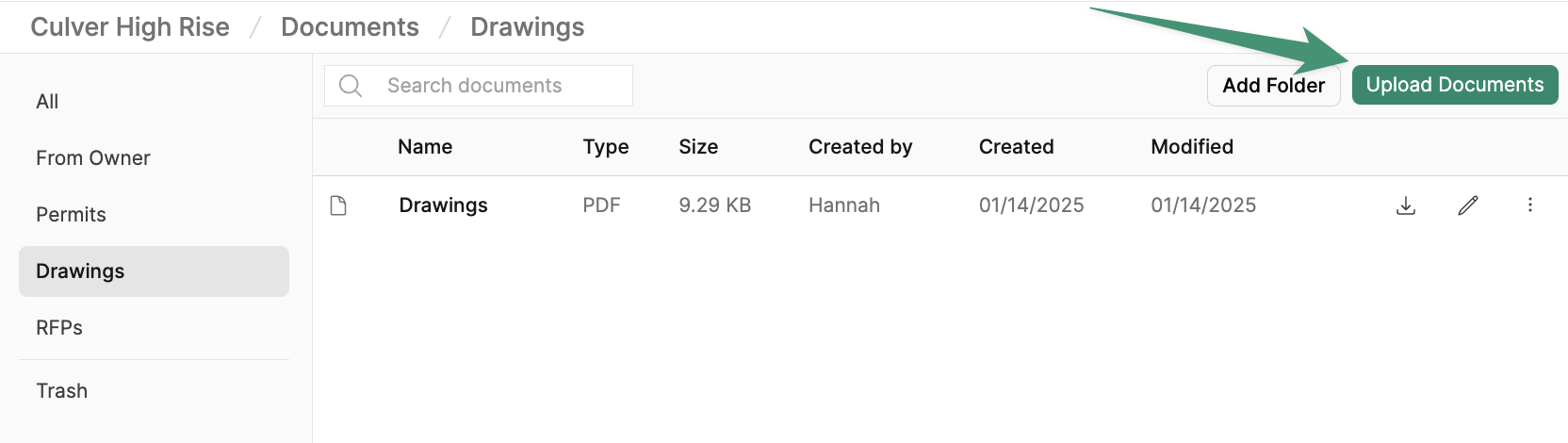Screen dimensions: 1568x443
Task: Select the Drawings sidebar folder
Action: coord(154,271)
